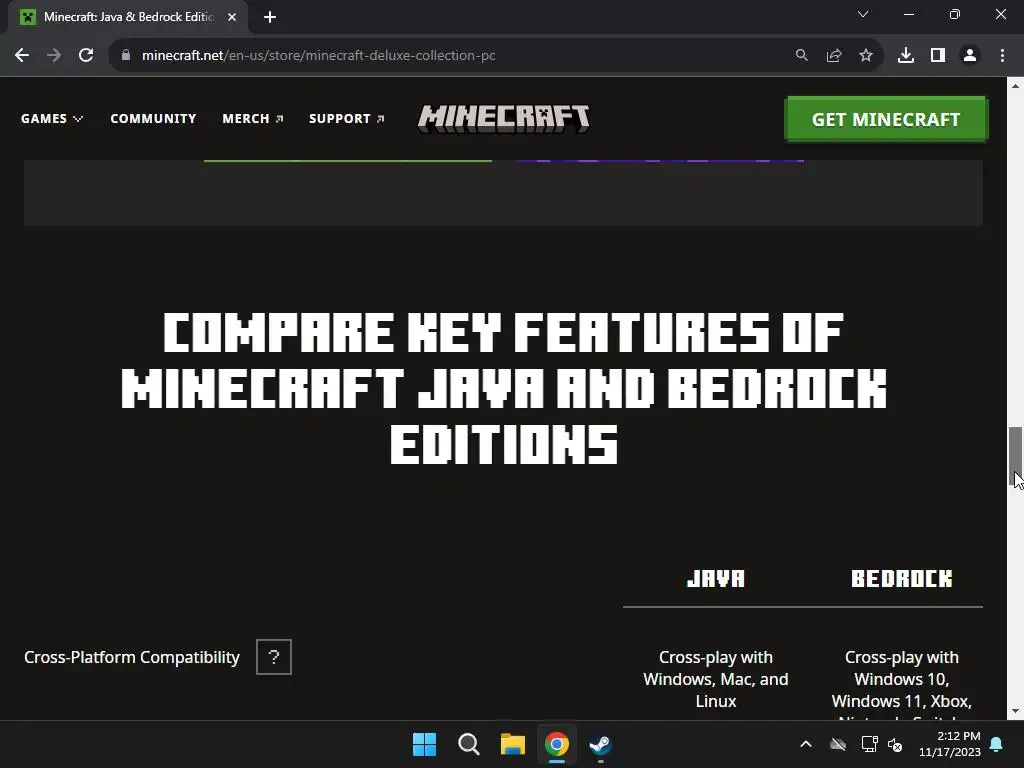1024x768 pixels.
Task: Open Steam from the taskbar
Action: [x=600, y=744]
